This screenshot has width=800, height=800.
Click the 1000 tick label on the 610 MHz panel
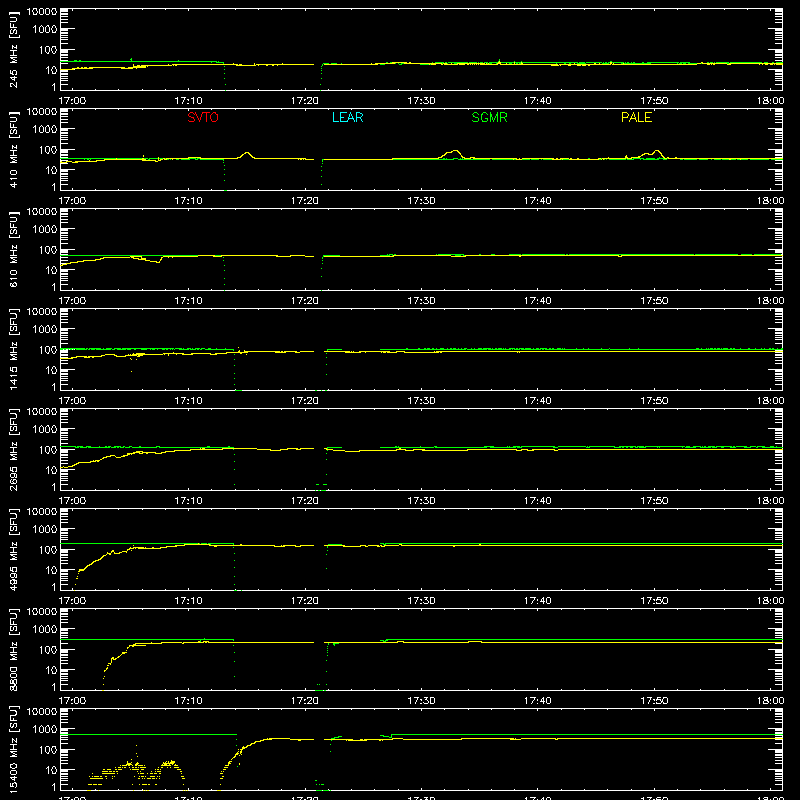click(45, 229)
